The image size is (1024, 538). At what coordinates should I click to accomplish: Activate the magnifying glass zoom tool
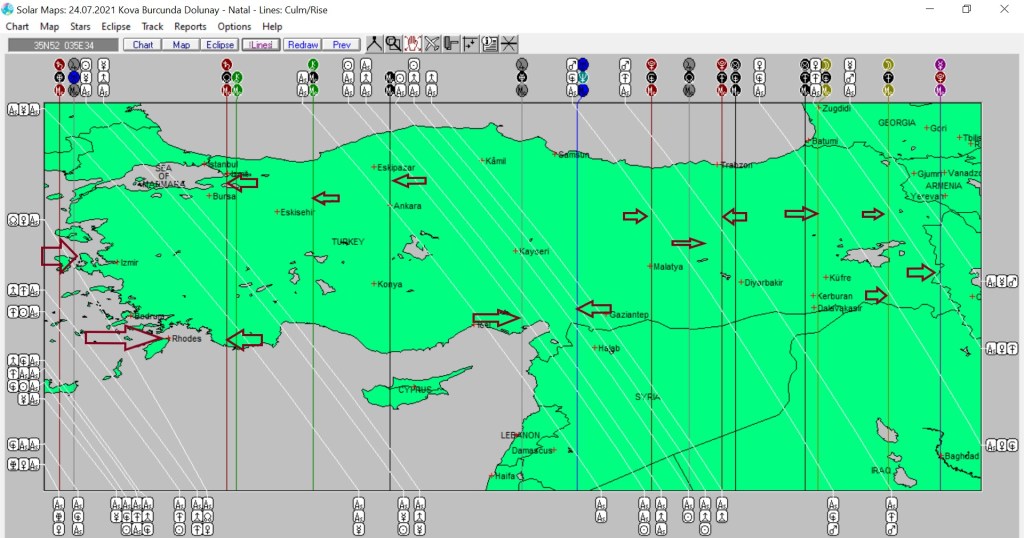pos(393,44)
